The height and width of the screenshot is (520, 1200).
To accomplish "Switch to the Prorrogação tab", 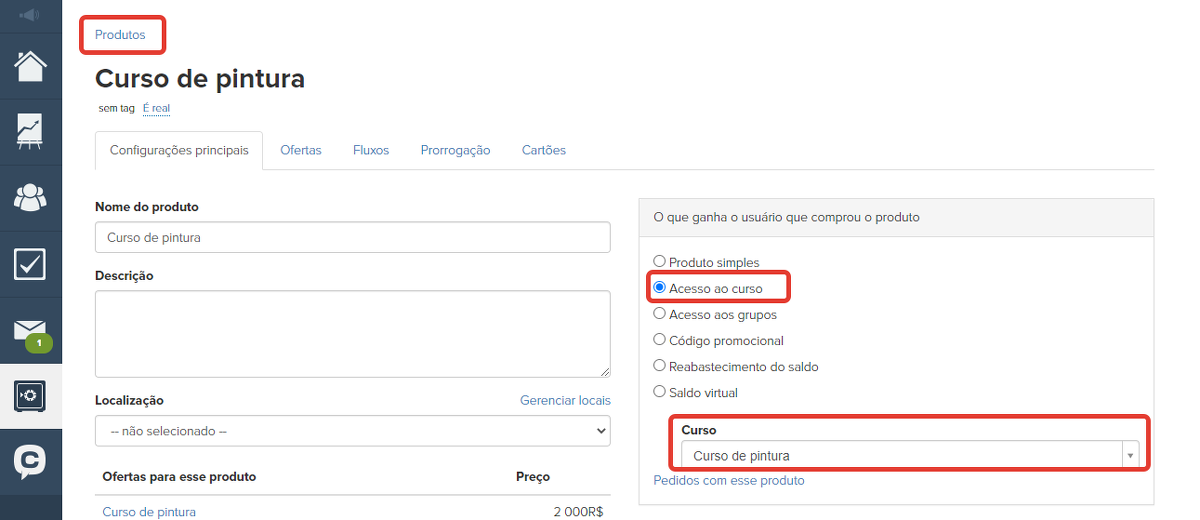I will (x=455, y=150).
